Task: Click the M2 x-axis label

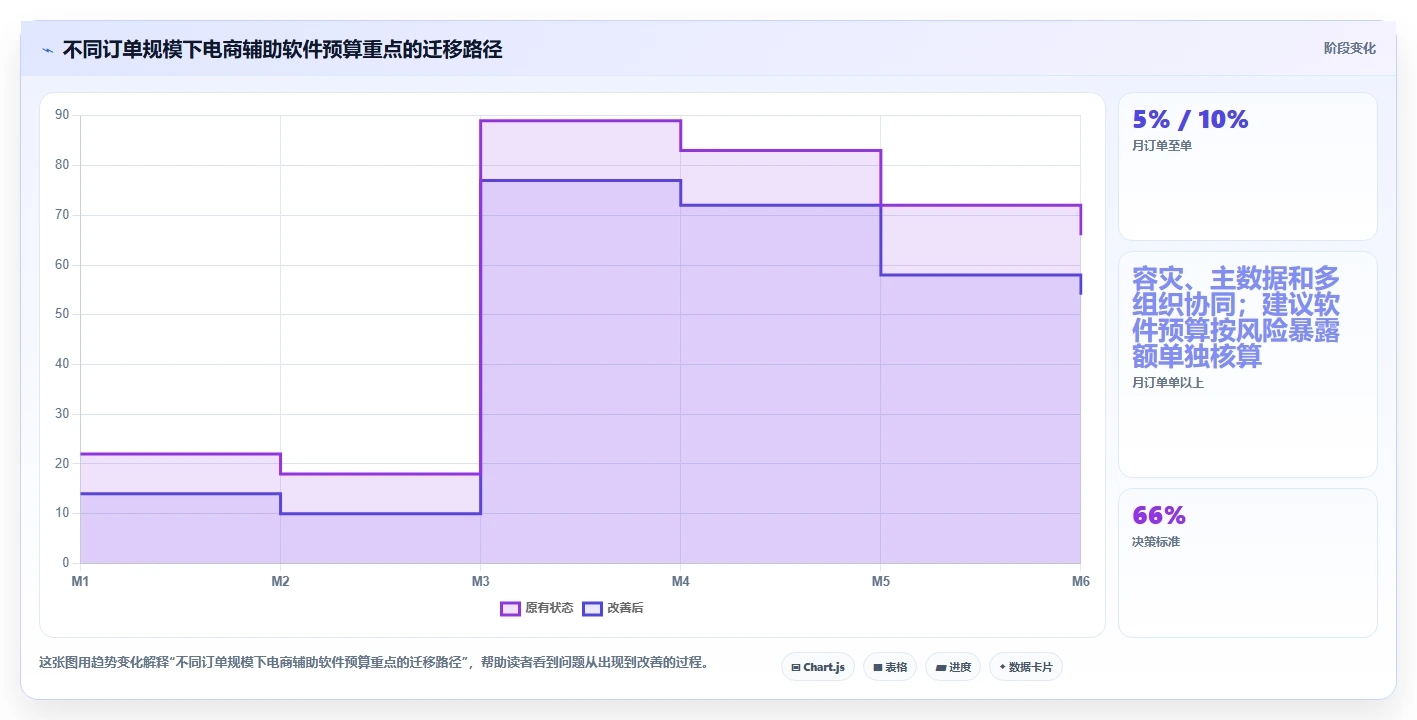Action: [x=280, y=581]
